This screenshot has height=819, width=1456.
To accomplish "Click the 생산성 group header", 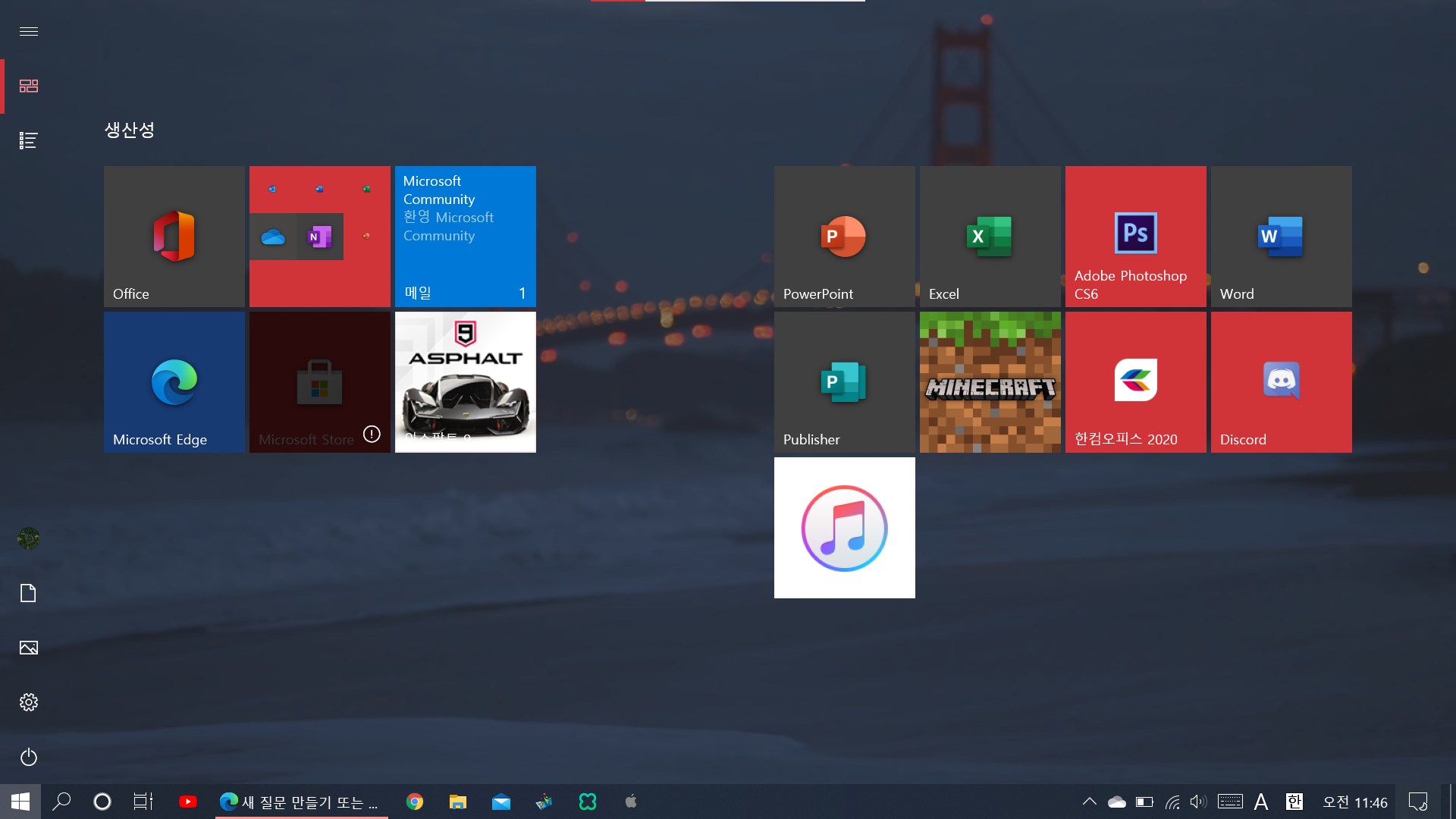I will [x=130, y=130].
